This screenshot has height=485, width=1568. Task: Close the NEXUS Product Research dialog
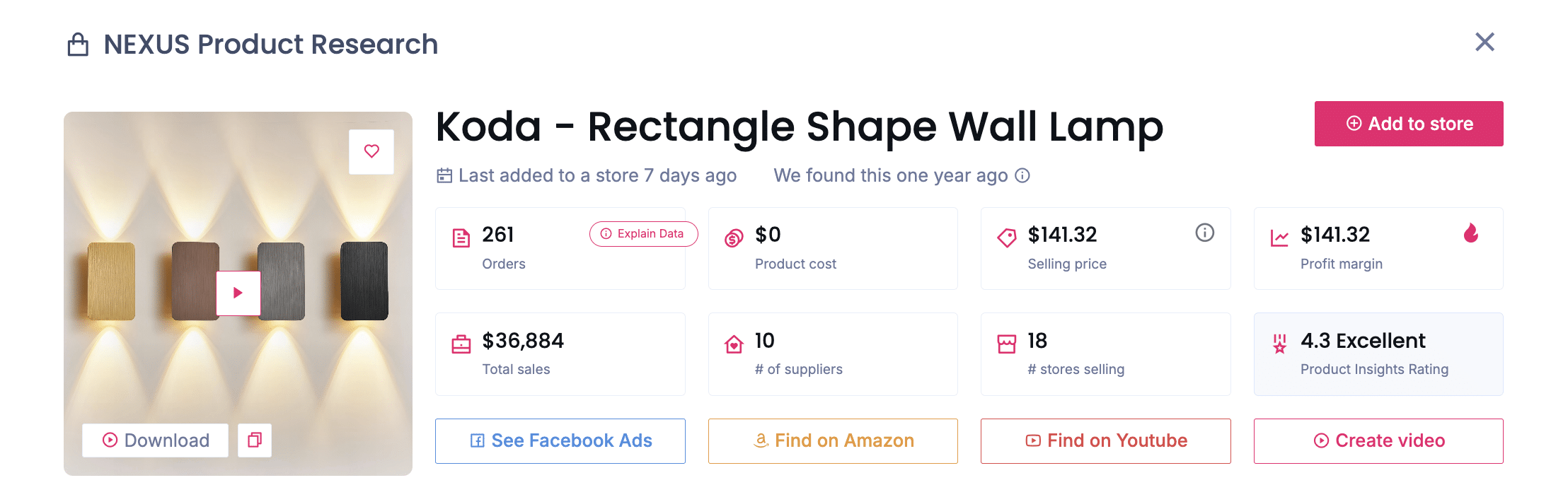pos(1485,42)
